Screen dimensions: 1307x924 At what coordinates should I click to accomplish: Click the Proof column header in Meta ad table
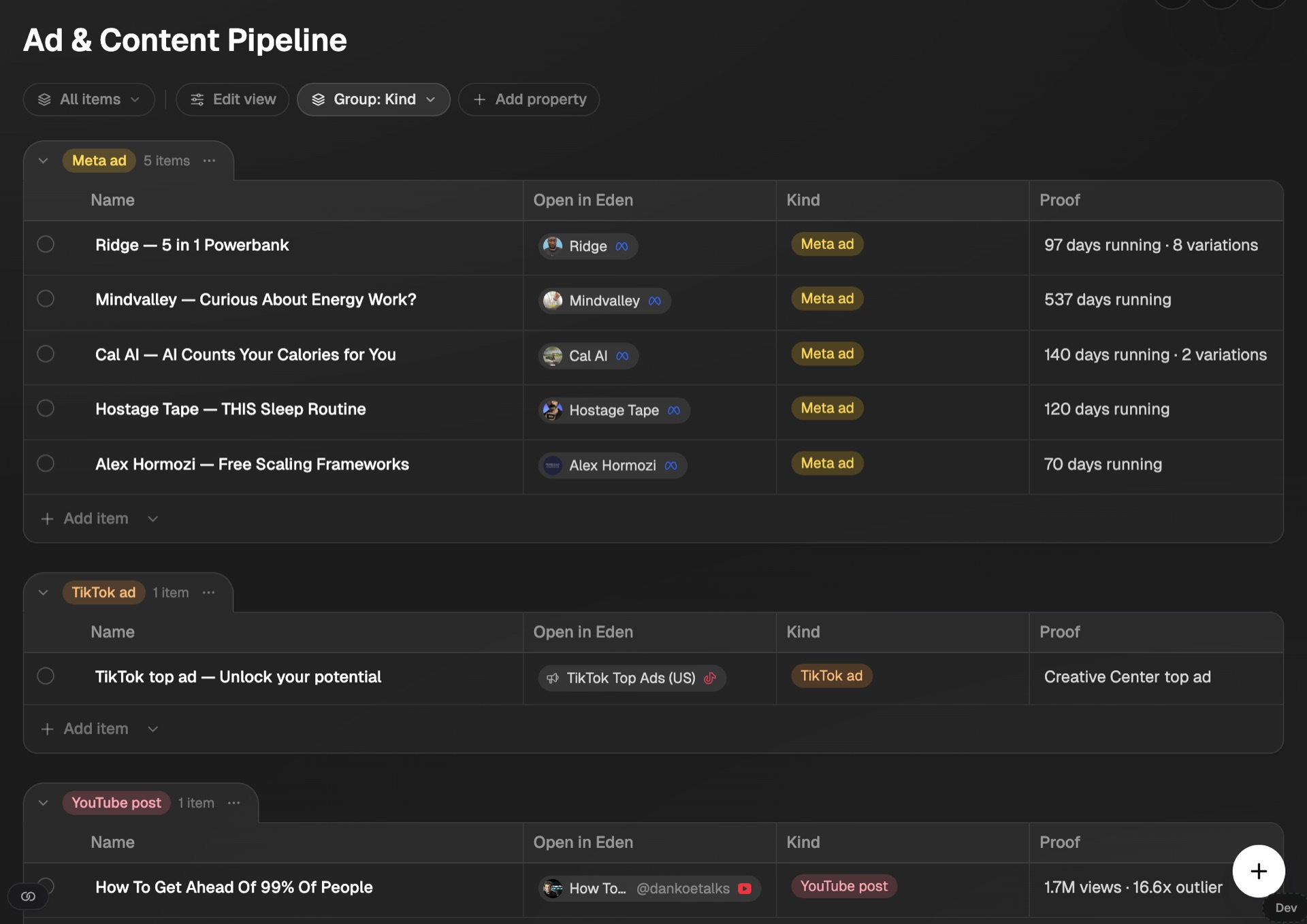coord(1060,200)
